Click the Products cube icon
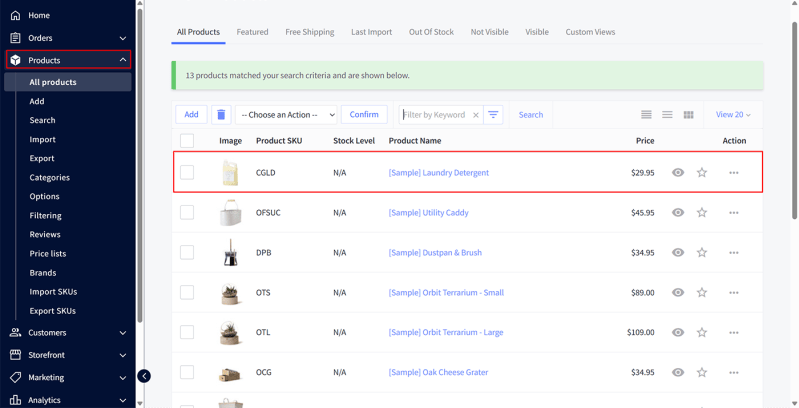799x408 pixels. pyautogui.click(x=16, y=60)
